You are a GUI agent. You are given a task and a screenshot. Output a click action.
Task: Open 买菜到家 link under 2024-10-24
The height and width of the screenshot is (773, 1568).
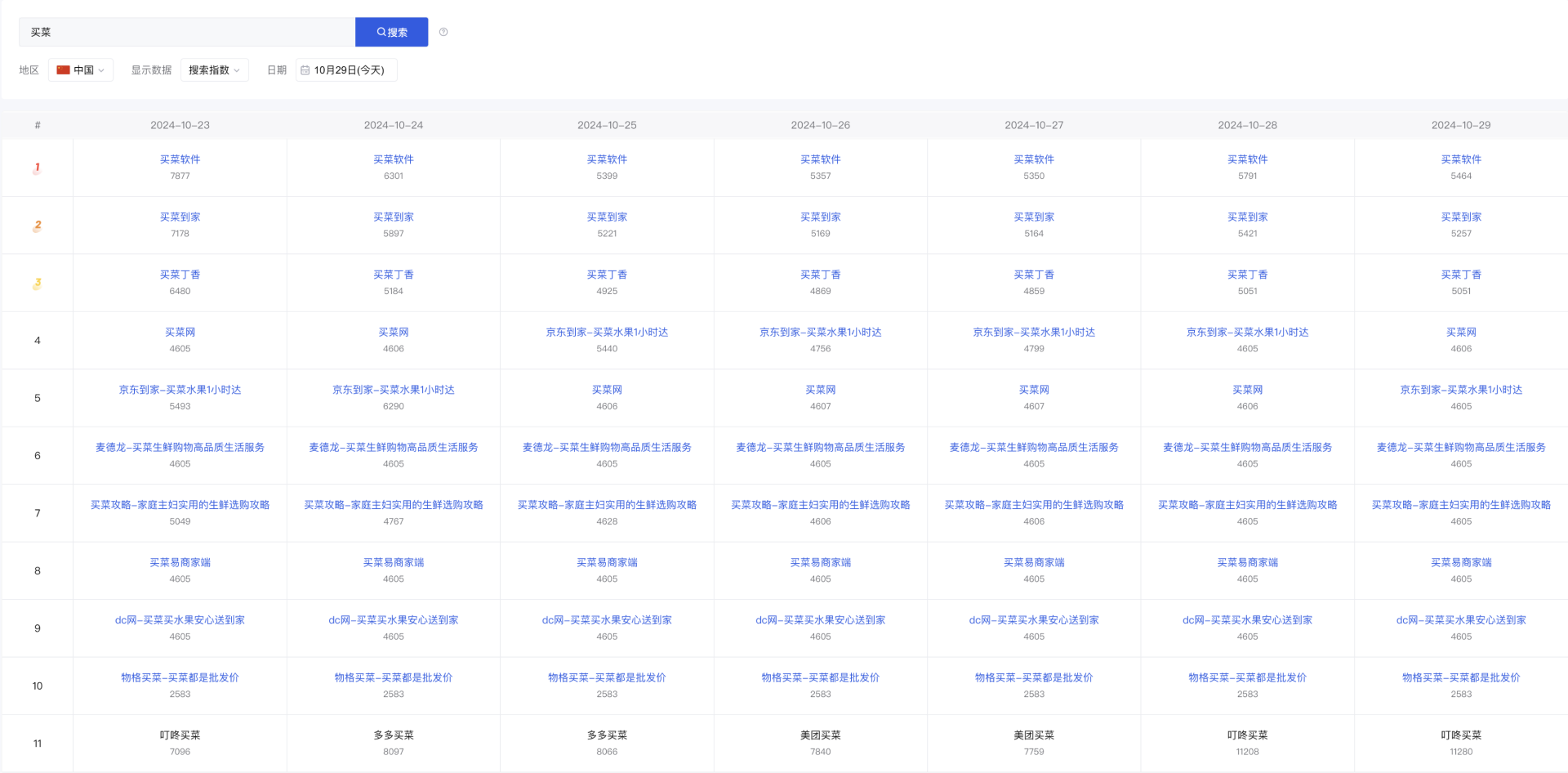click(394, 217)
